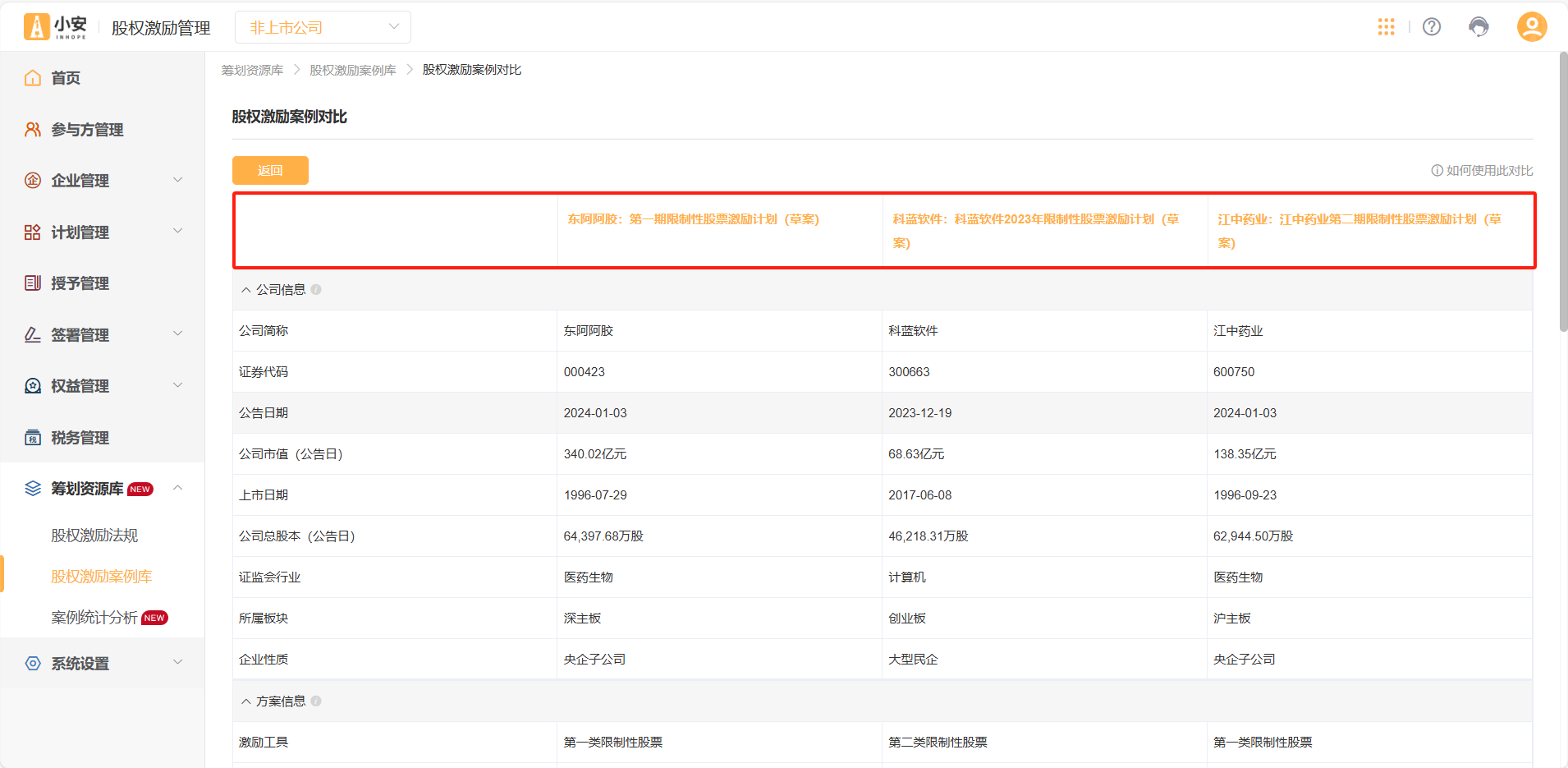Image resolution: width=1568 pixels, height=768 pixels.
Task: Open the 东阿阿胶 第一期限制性股票激励计划 link
Action: click(x=694, y=219)
